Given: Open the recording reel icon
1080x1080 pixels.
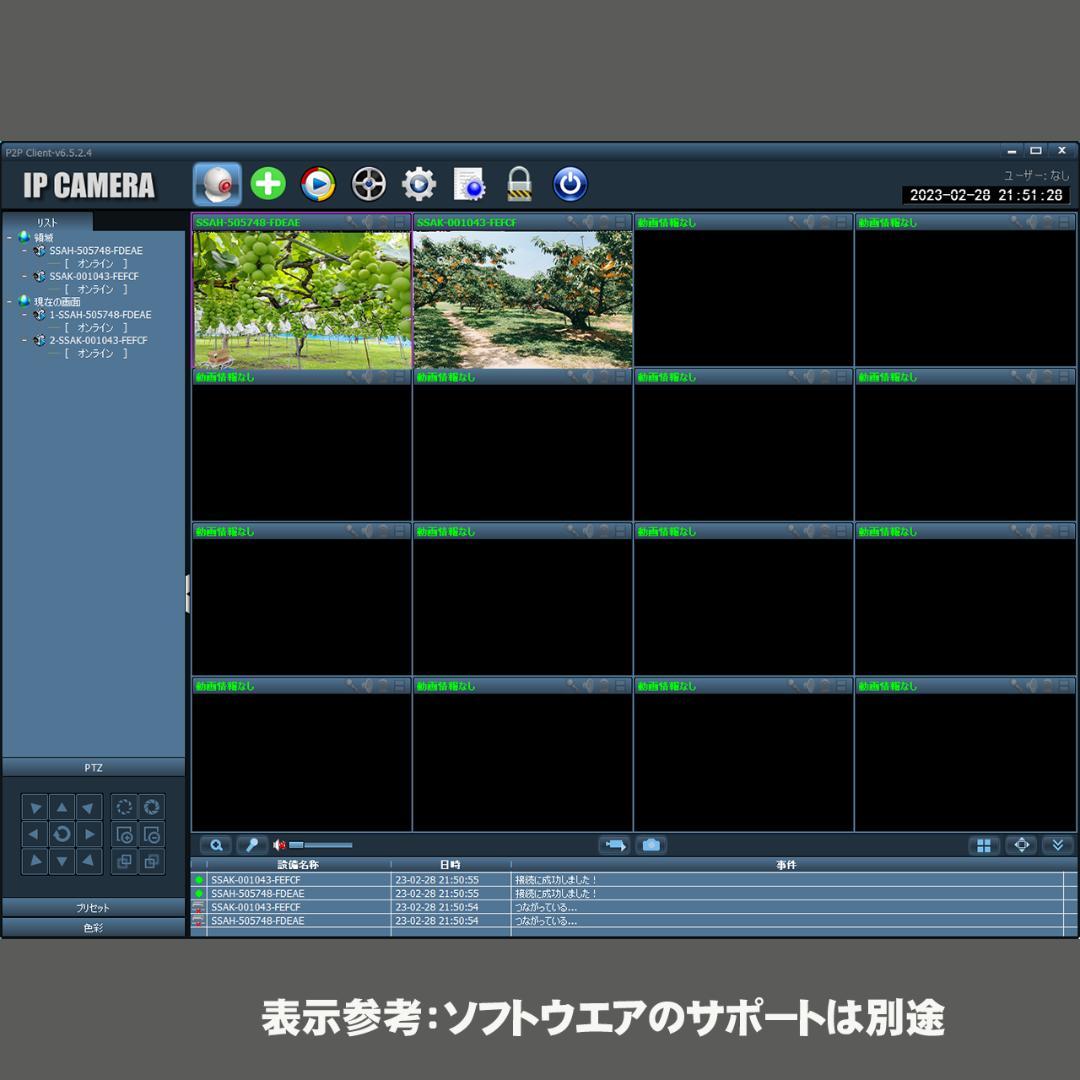Looking at the screenshot, I should coord(369,183).
